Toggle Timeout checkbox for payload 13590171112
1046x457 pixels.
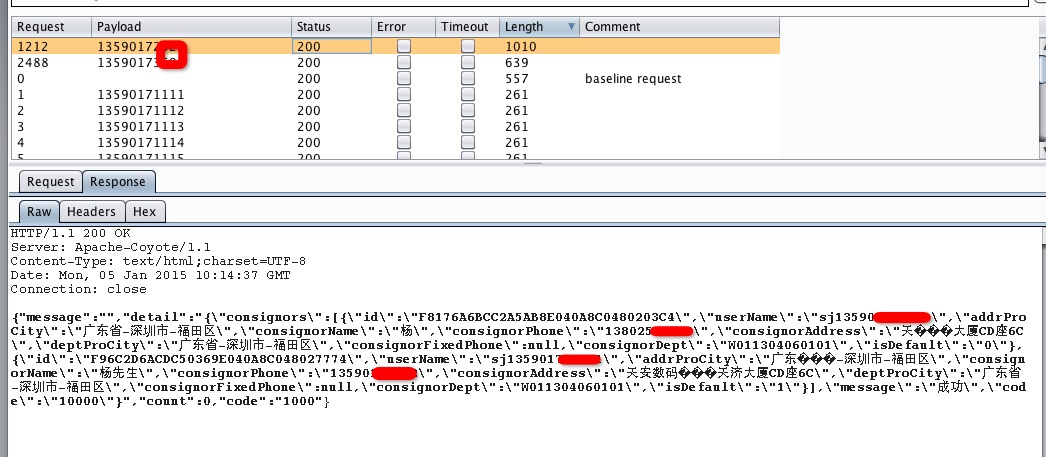click(468, 110)
